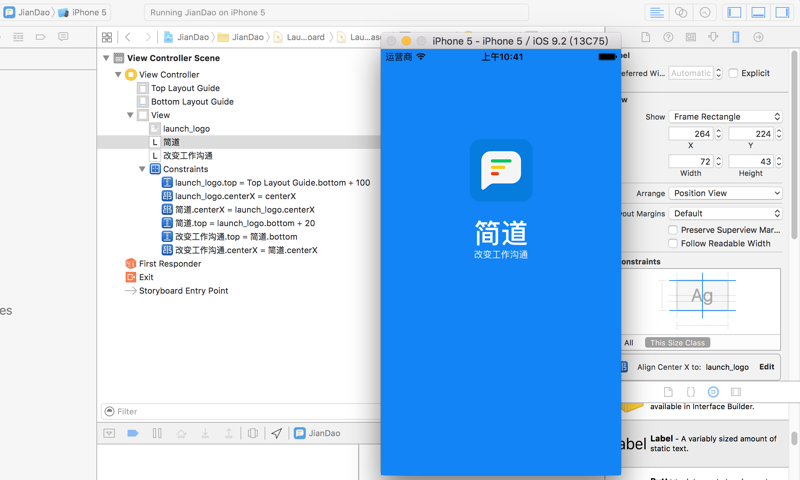Hide the debug area

pos(109,433)
